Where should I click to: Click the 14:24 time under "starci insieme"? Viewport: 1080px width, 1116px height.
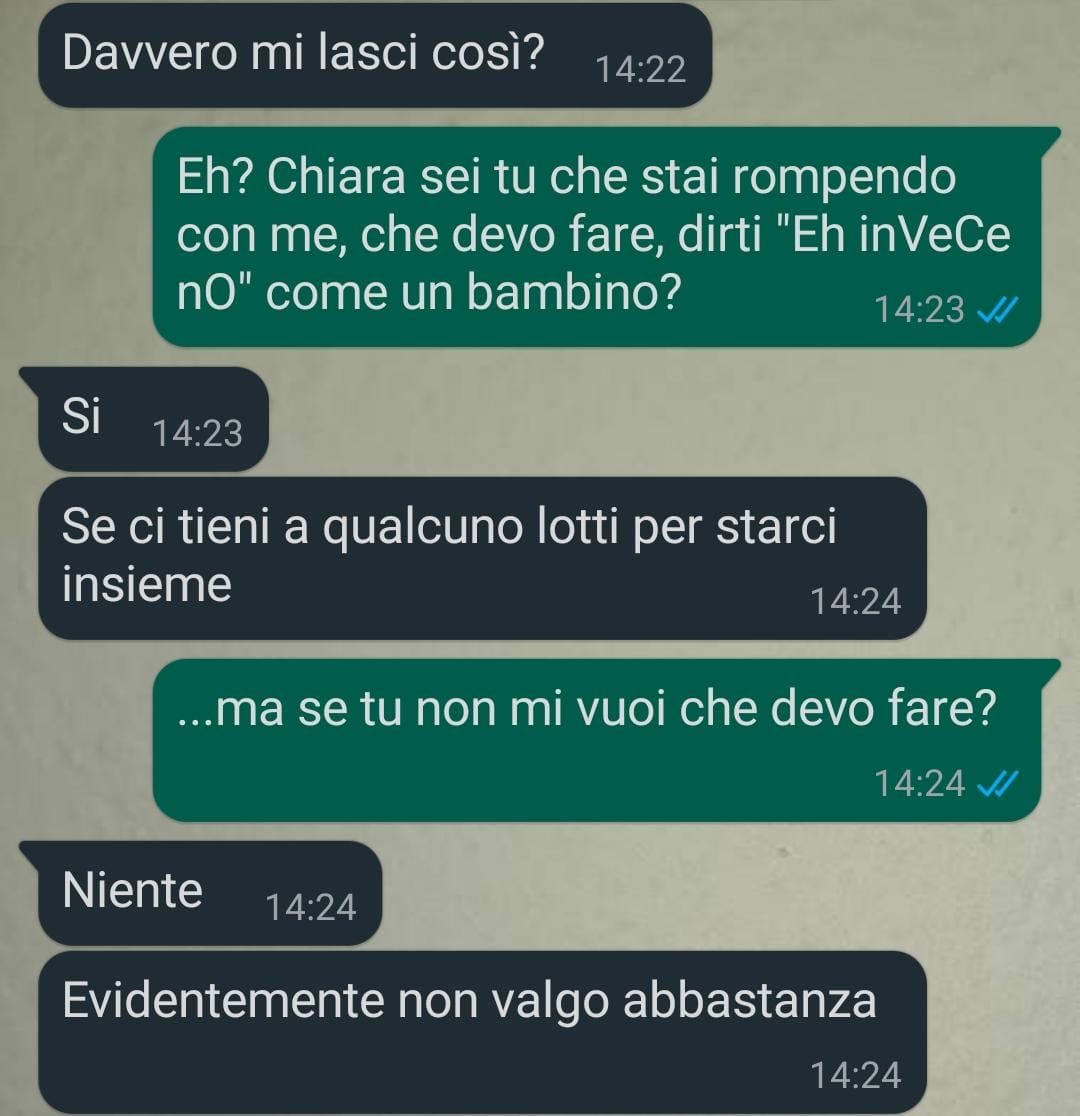(x=856, y=601)
